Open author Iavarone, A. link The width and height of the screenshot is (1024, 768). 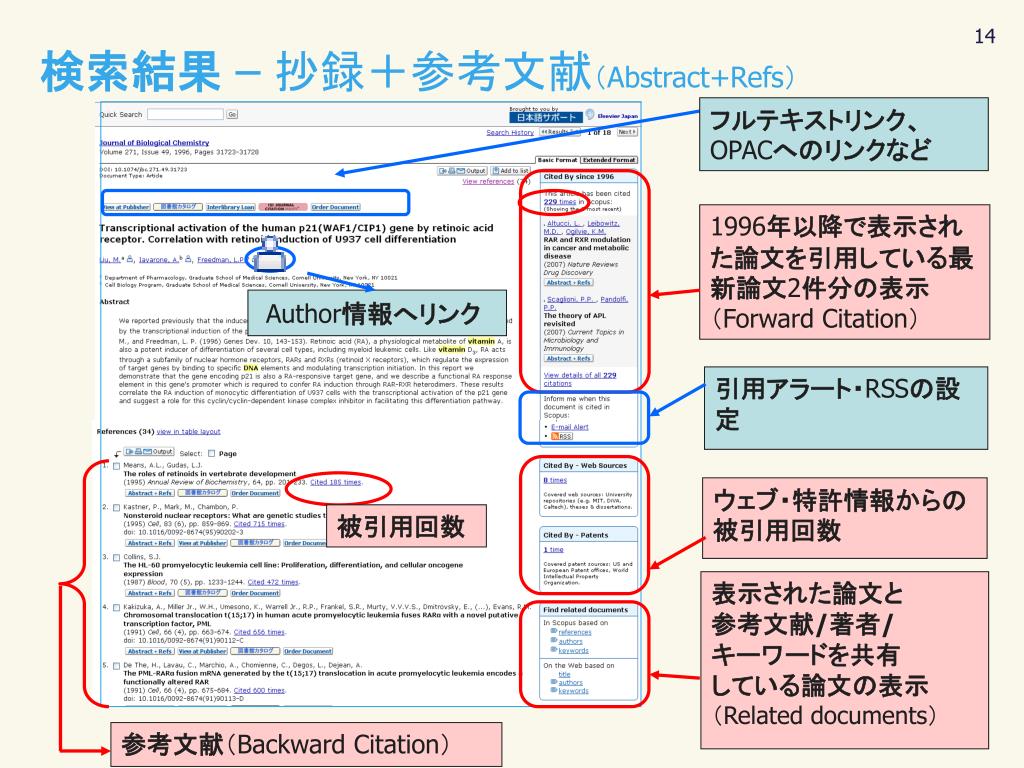(157, 259)
